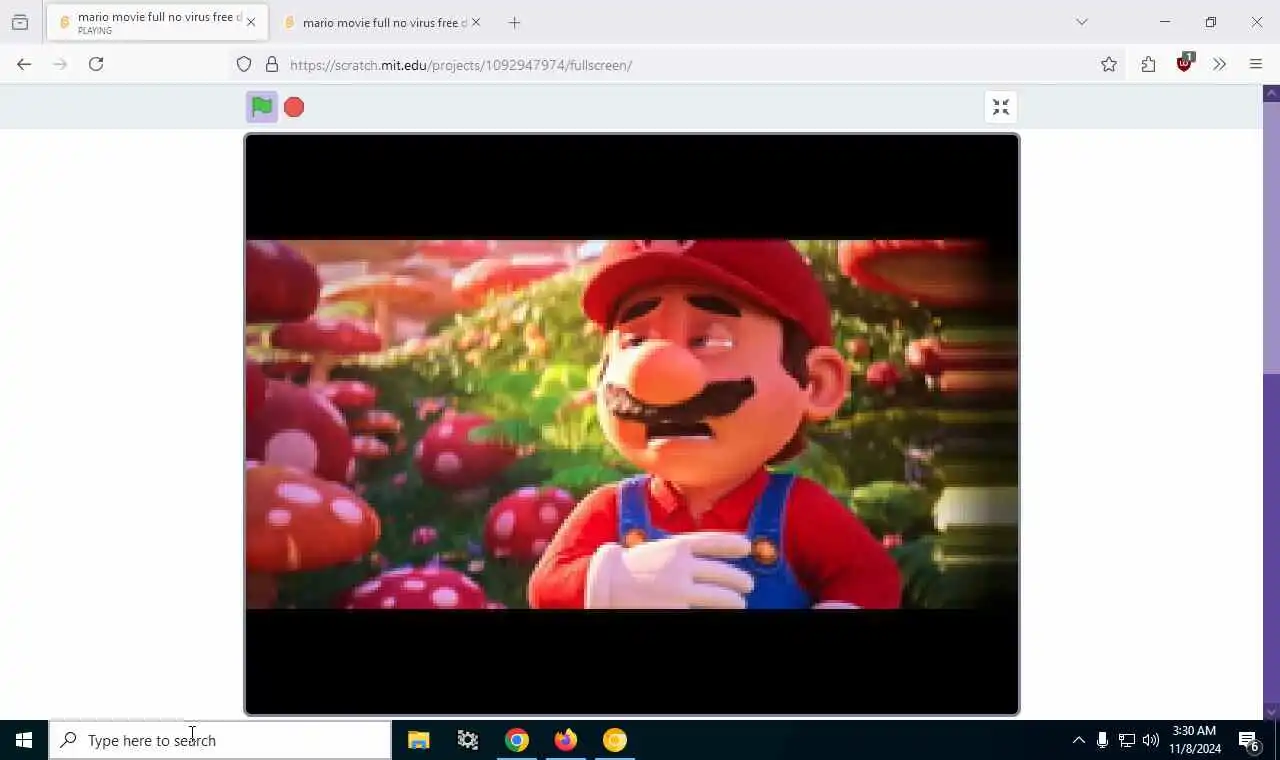Open tracking protection shield info

pos(244,64)
